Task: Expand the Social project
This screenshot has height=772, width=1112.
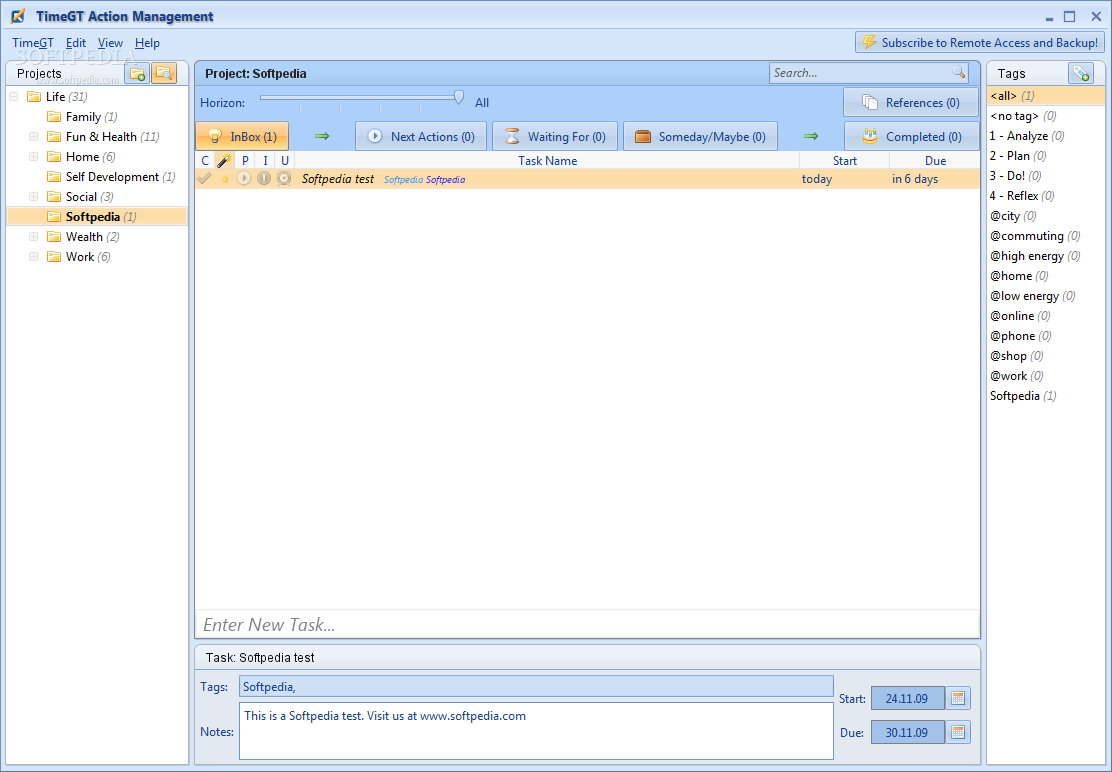Action: (x=33, y=196)
